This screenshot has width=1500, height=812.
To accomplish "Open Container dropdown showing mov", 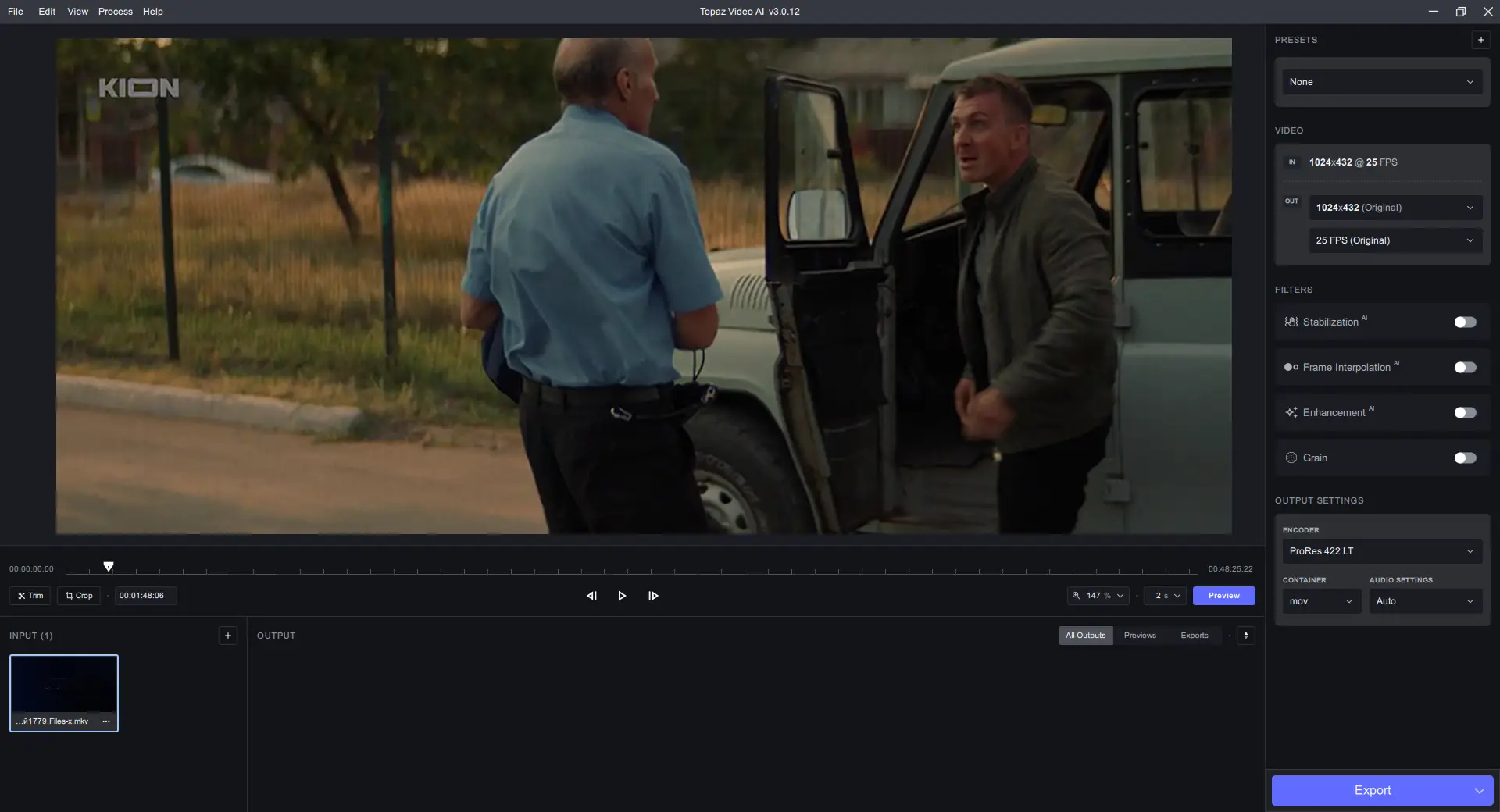I will click(1321, 601).
